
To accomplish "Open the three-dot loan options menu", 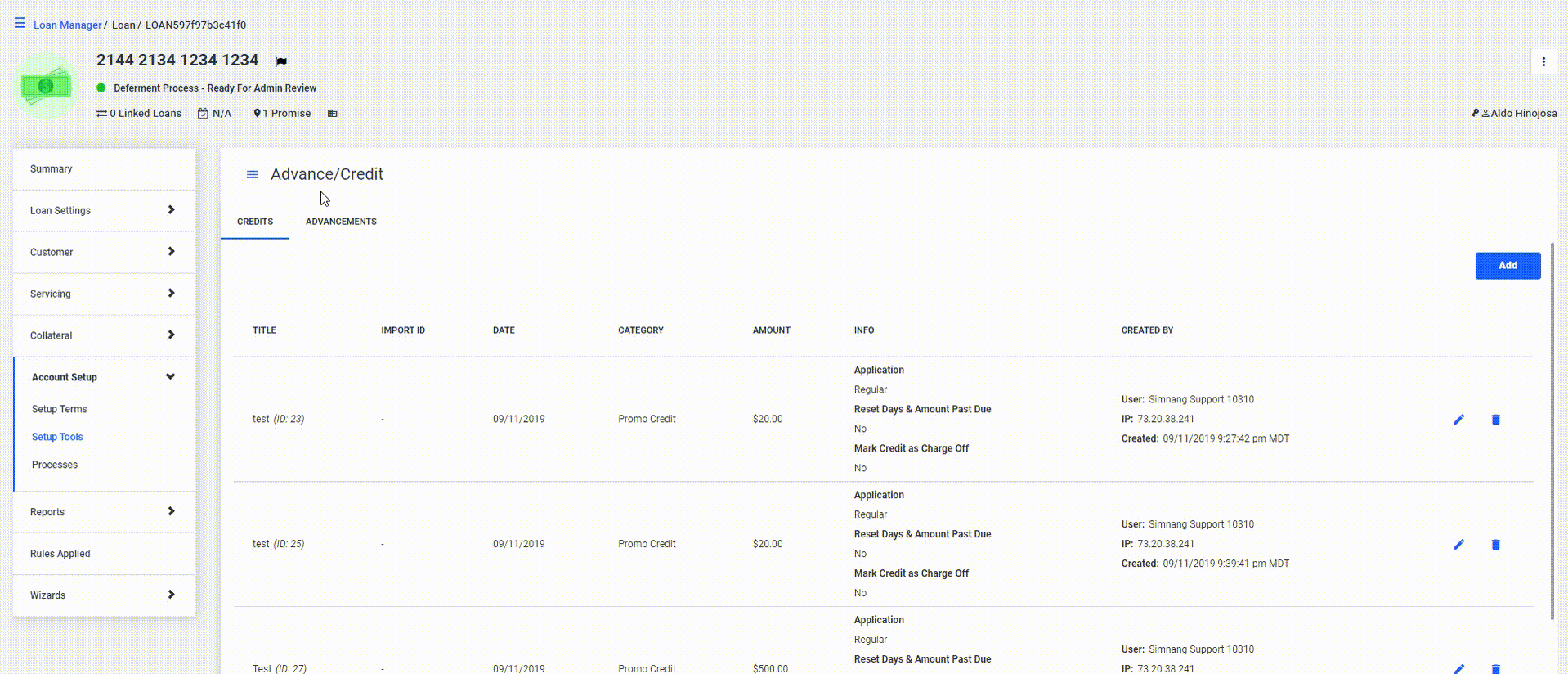I will [1543, 61].
